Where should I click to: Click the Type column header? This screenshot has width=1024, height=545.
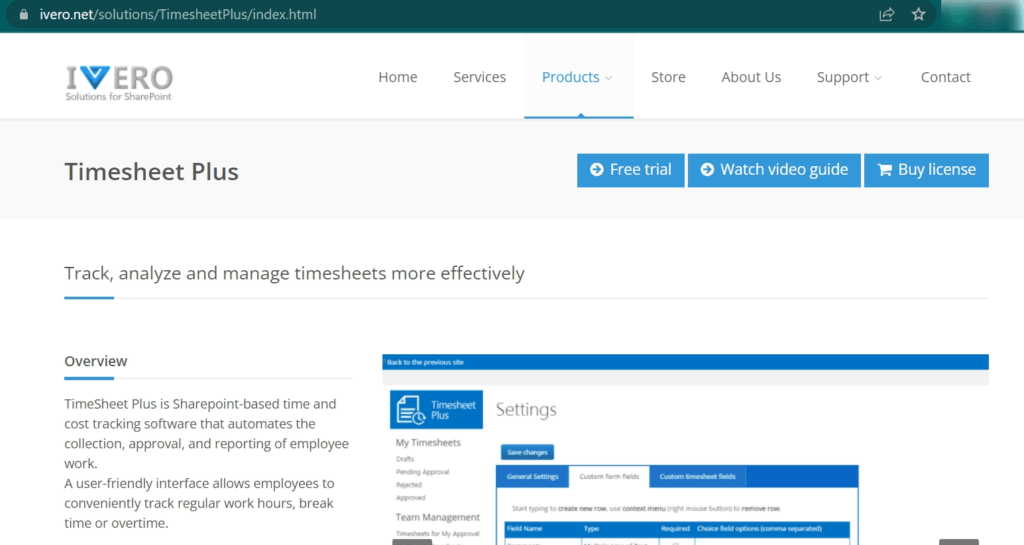point(591,529)
